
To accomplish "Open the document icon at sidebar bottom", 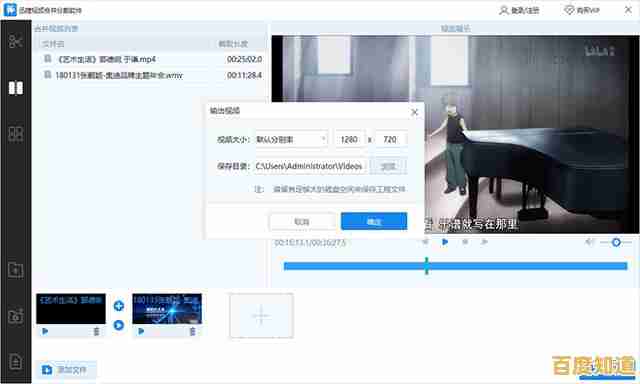I will click(16, 362).
